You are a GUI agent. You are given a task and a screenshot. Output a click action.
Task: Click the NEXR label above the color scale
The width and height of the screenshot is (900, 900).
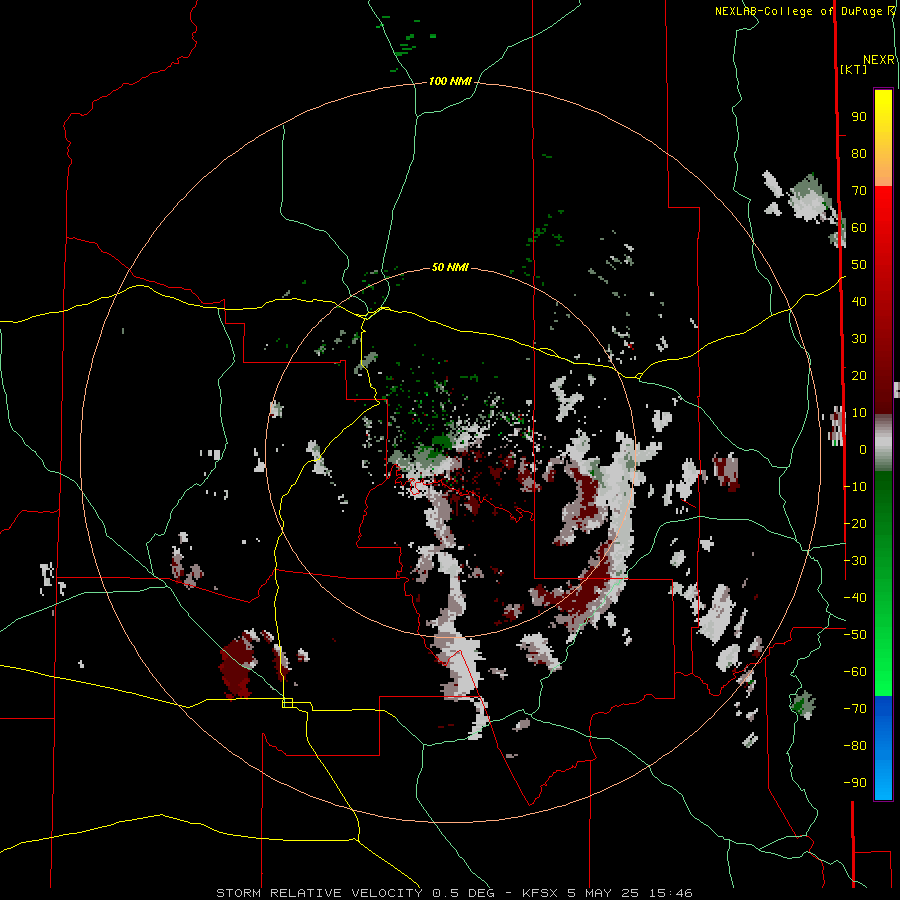point(879,60)
